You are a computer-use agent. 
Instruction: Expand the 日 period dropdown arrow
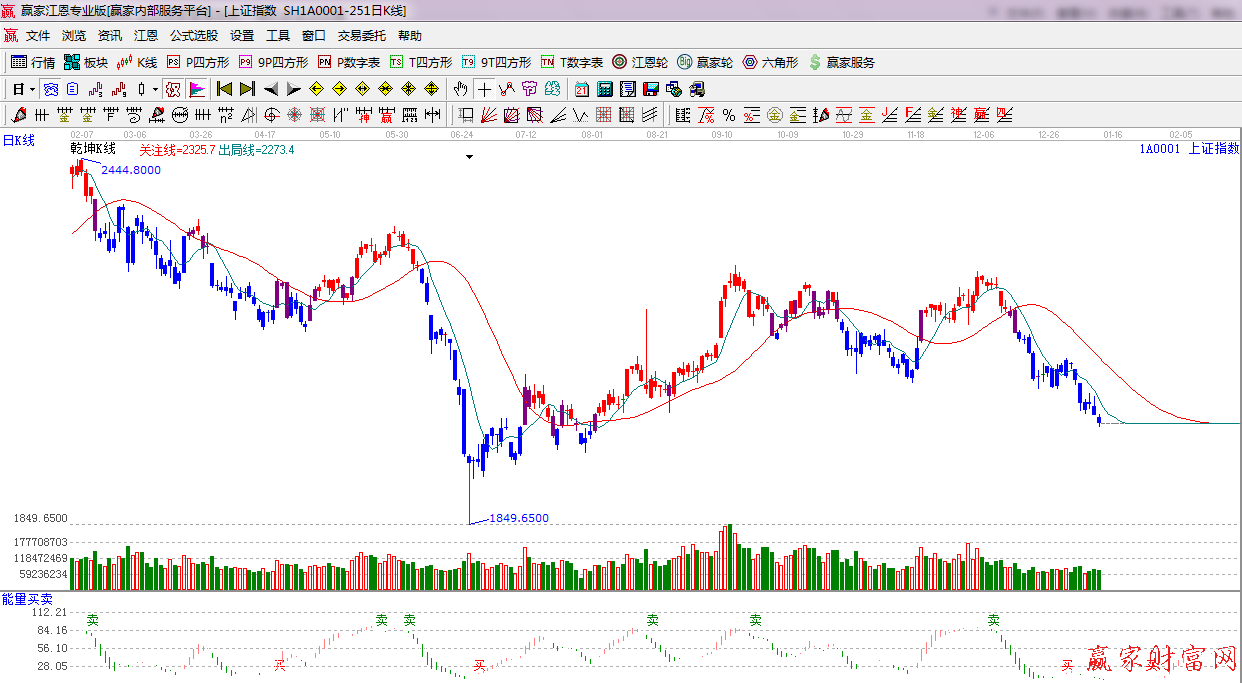[32, 89]
